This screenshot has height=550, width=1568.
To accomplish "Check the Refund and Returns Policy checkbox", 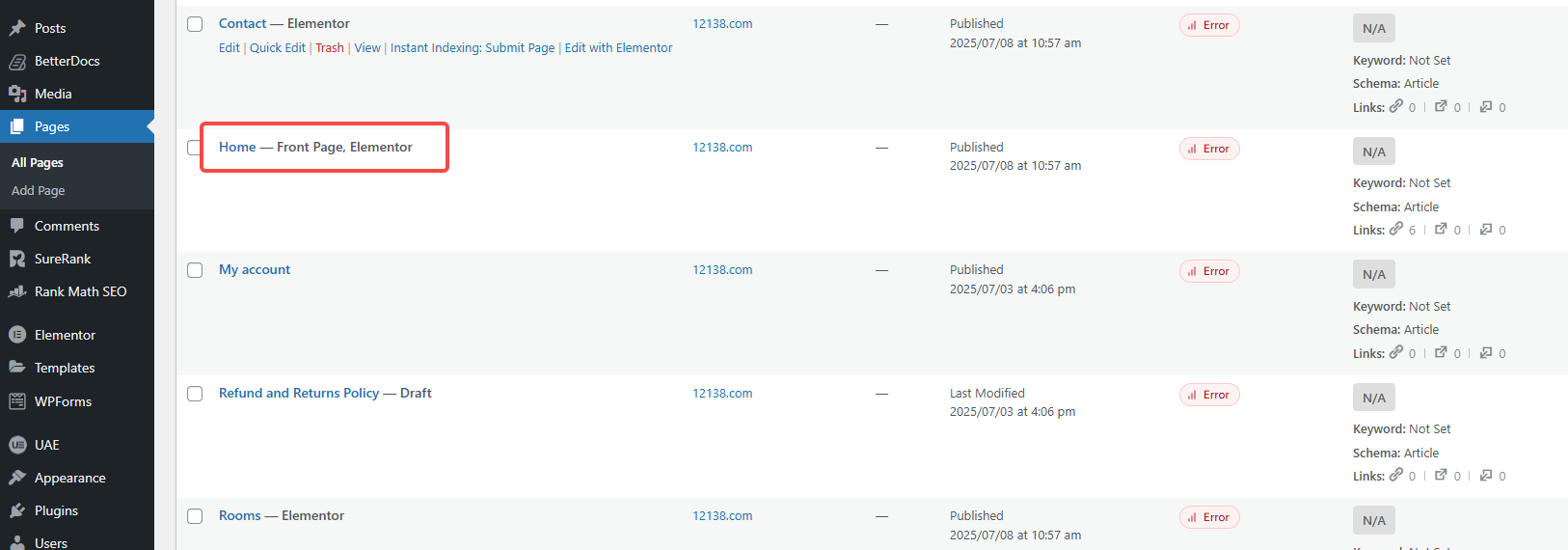I will 195,394.
